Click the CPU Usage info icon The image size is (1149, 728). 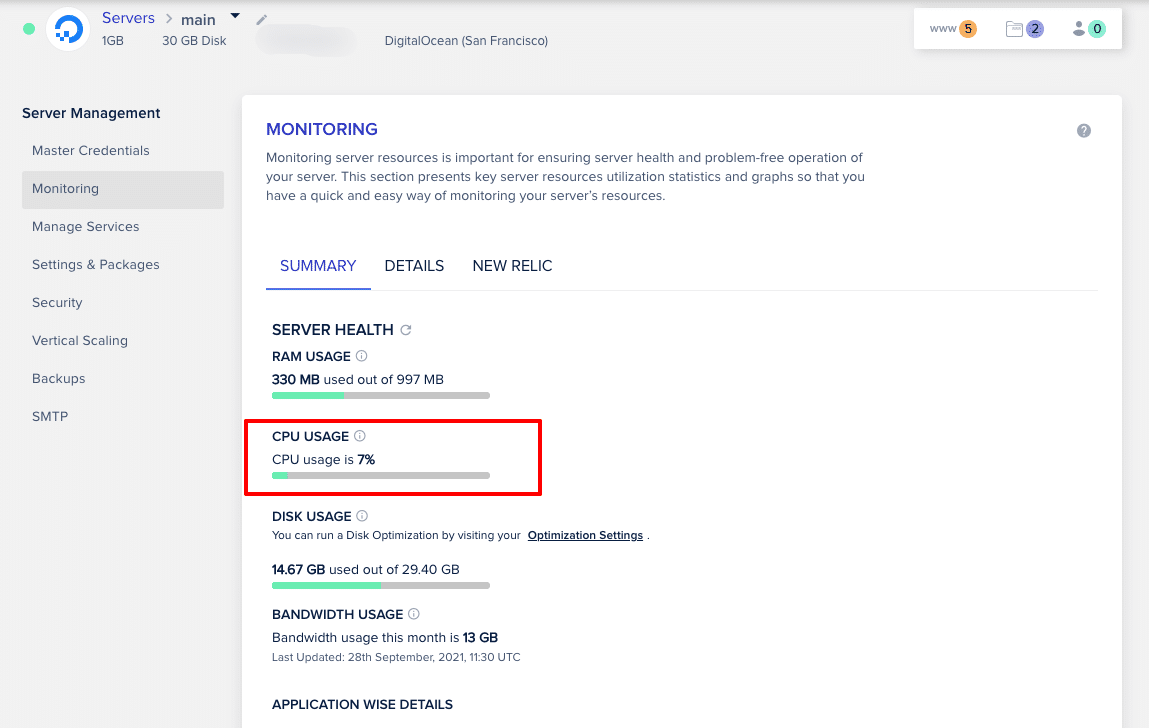click(x=359, y=436)
